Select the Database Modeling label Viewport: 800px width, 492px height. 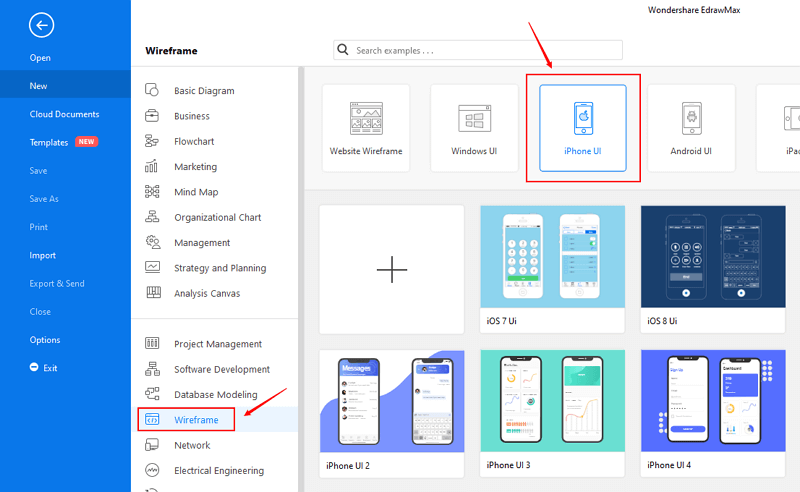pyautogui.click(x=215, y=395)
